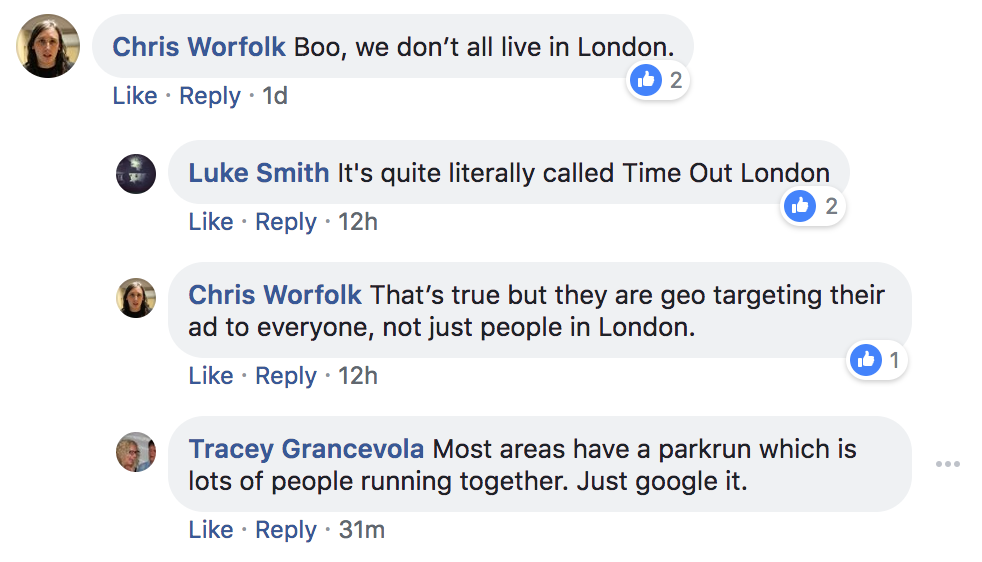Image resolution: width=982 pixels, height=562 pixels.
Task: Reply to Tracey Grancevola's parkrun comment
Action: (x=286, y=529)
